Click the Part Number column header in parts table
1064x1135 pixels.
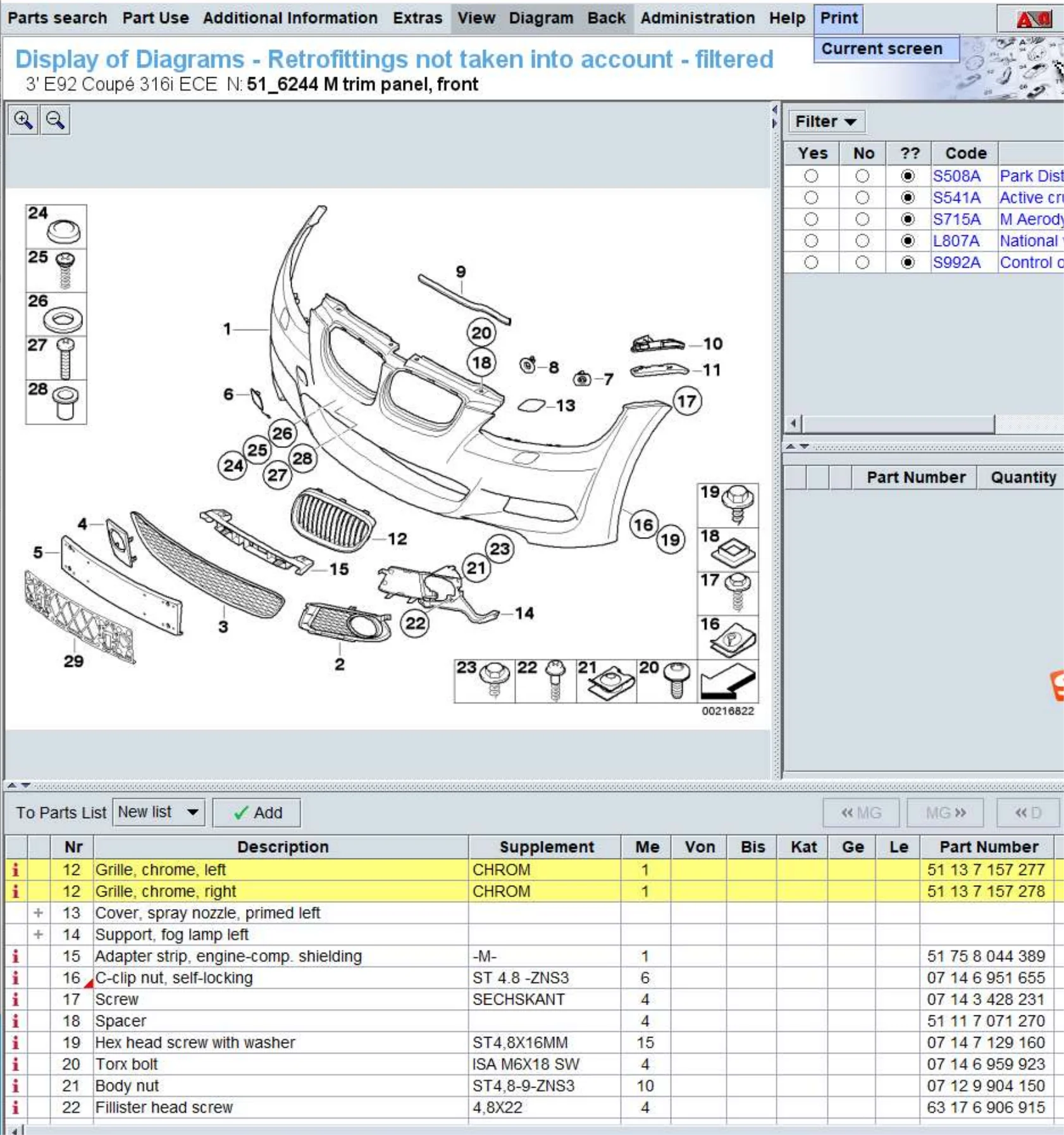pyautogui.click(x=989, y=847)
